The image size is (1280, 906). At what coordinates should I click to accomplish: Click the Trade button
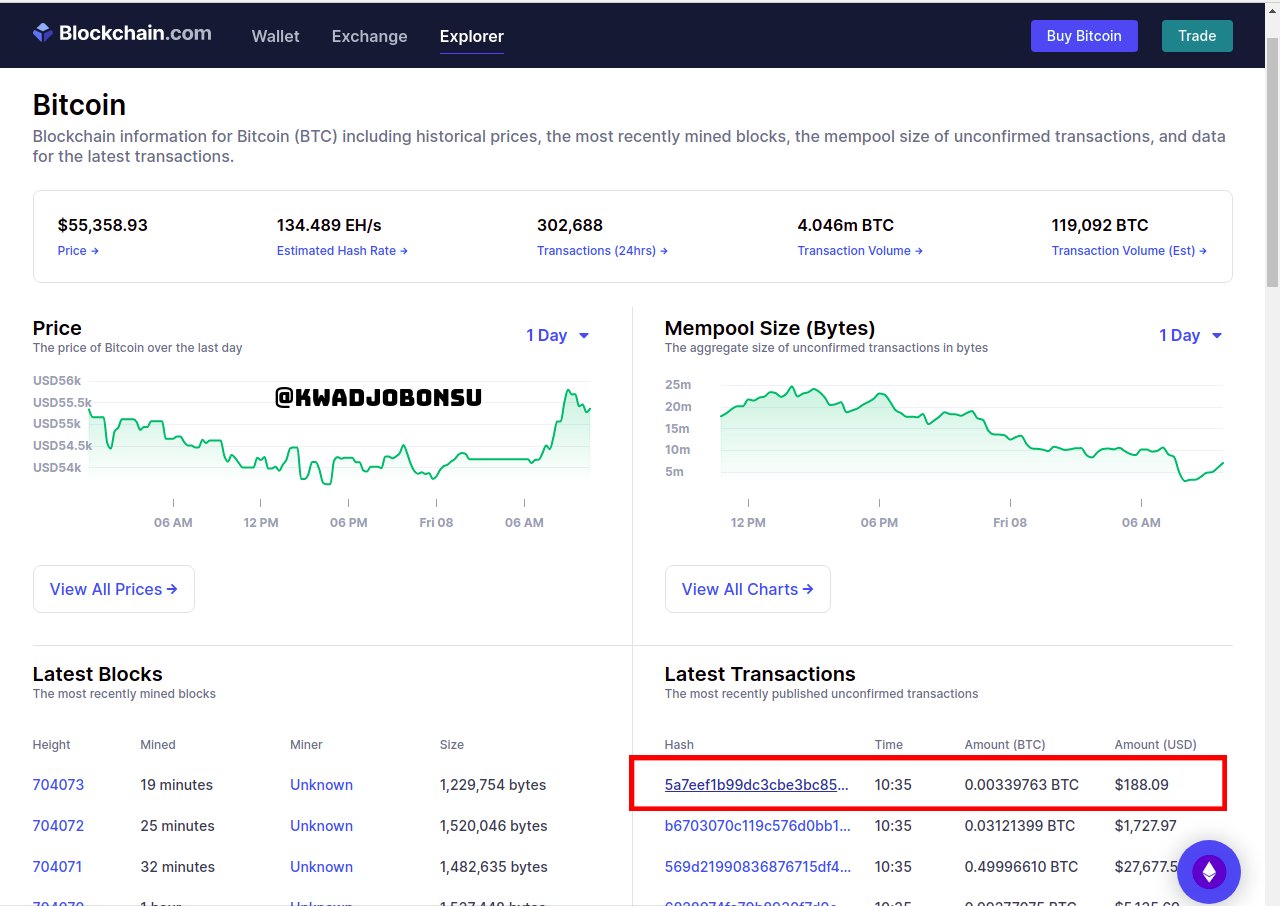(x=1197, y=36)
